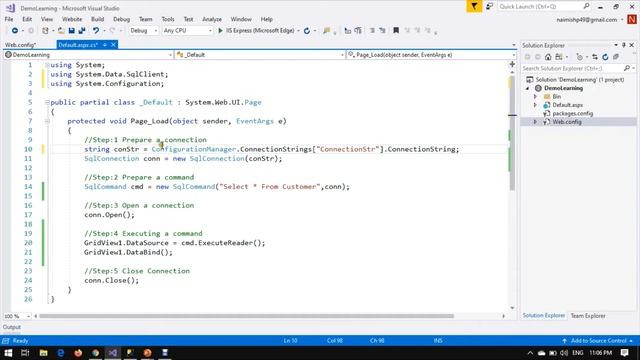Click the Solution Explorer view switcher icon
Image resolution: width=640 pixels, height=360 pixels.
(x=559, y=57)
